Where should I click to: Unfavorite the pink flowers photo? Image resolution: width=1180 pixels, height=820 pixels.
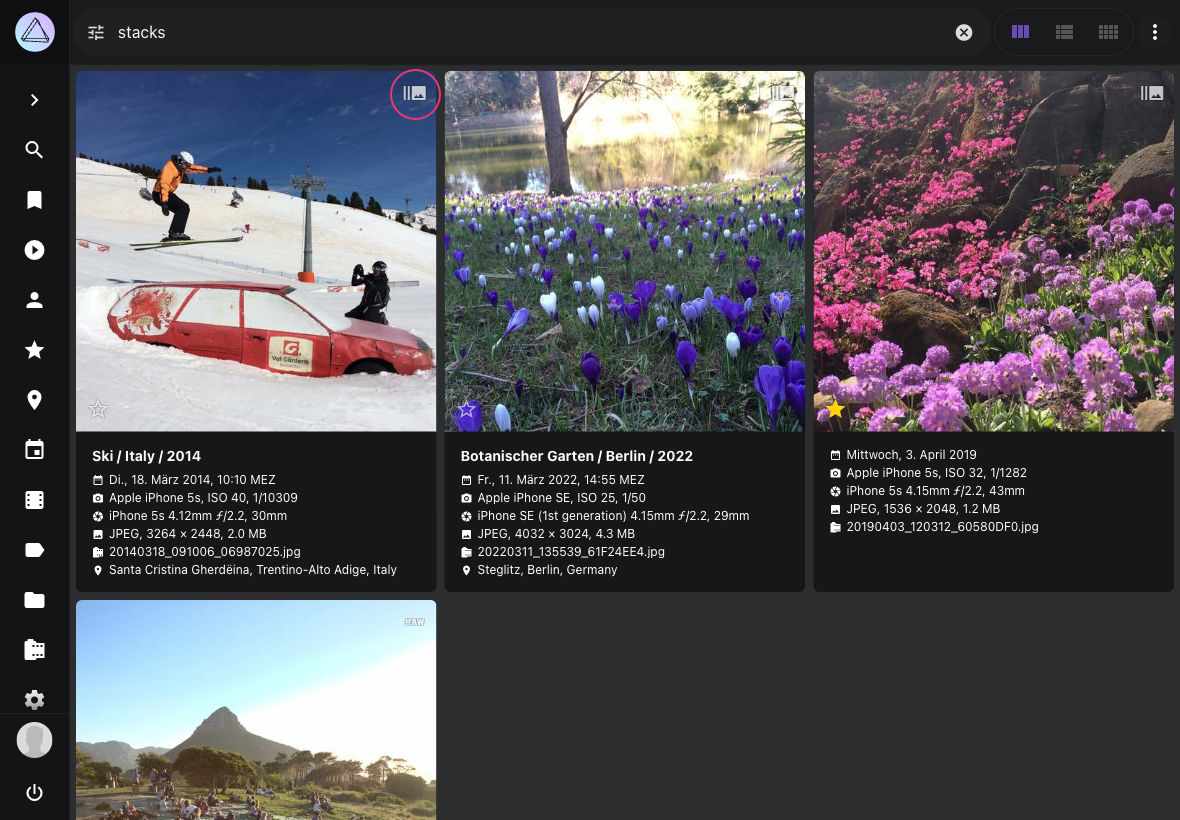click(835, 409)
